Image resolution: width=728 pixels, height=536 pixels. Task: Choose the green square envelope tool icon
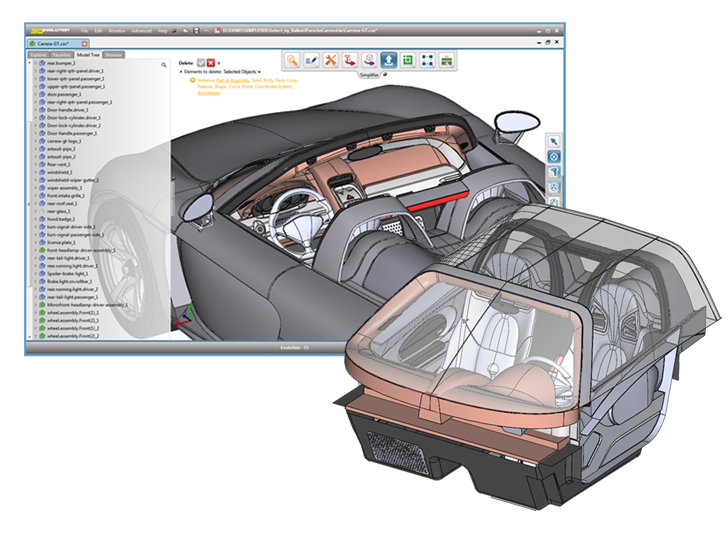click(x=408, y=60)
